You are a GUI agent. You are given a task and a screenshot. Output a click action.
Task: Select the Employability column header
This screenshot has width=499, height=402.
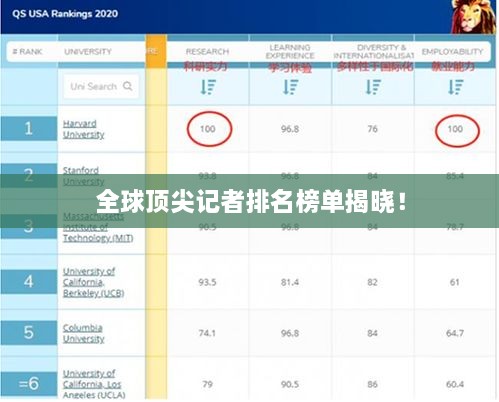(x=452, y=52)
